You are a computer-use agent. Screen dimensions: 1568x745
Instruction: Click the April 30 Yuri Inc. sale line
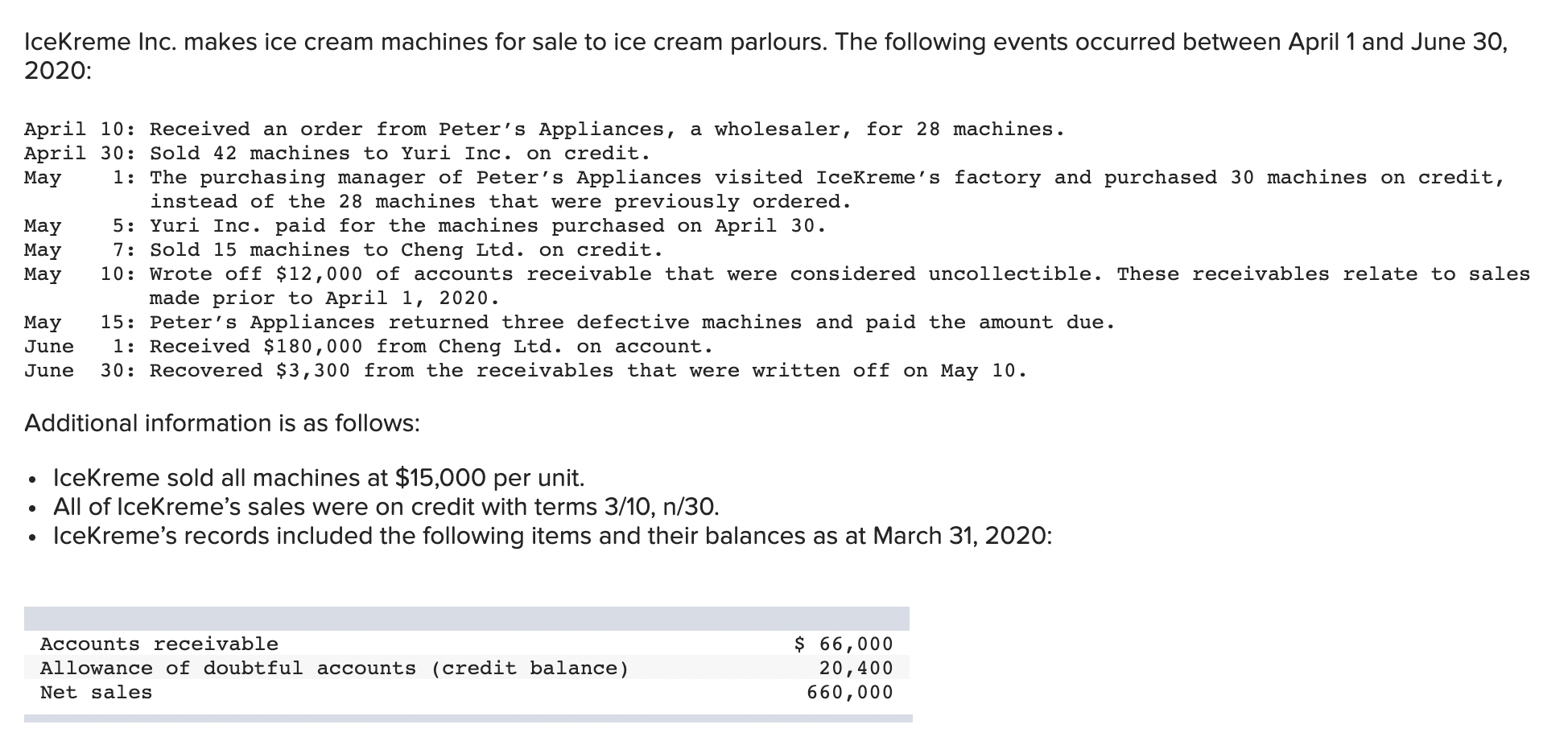336,153
